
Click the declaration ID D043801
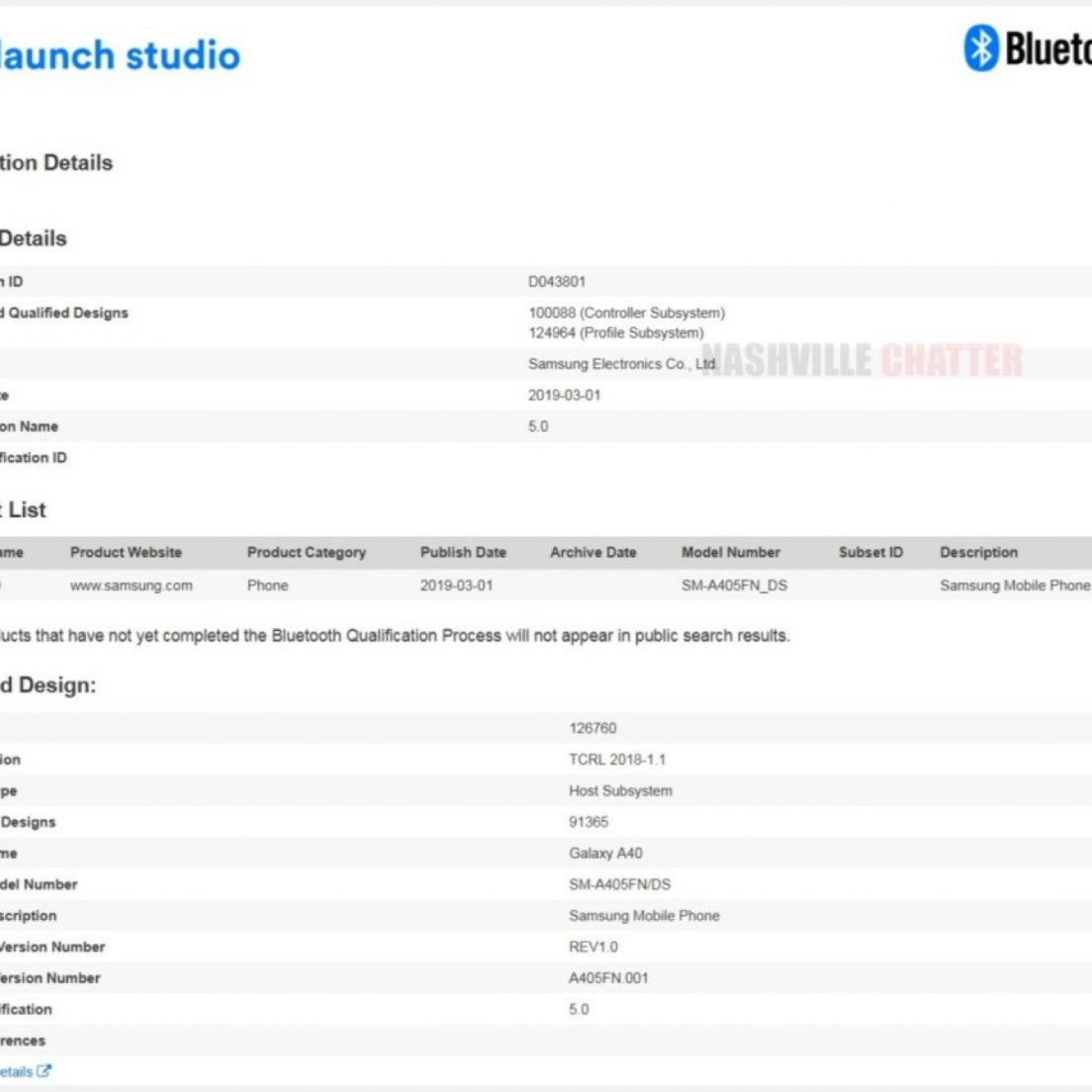click(x=556, y=282)
